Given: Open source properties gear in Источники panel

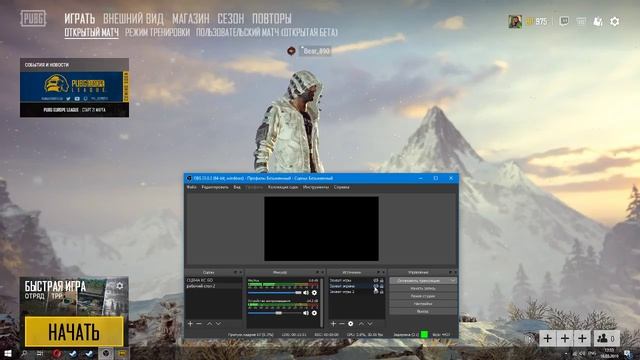Looking at the screenshot, I should click(x=351, y=324).
